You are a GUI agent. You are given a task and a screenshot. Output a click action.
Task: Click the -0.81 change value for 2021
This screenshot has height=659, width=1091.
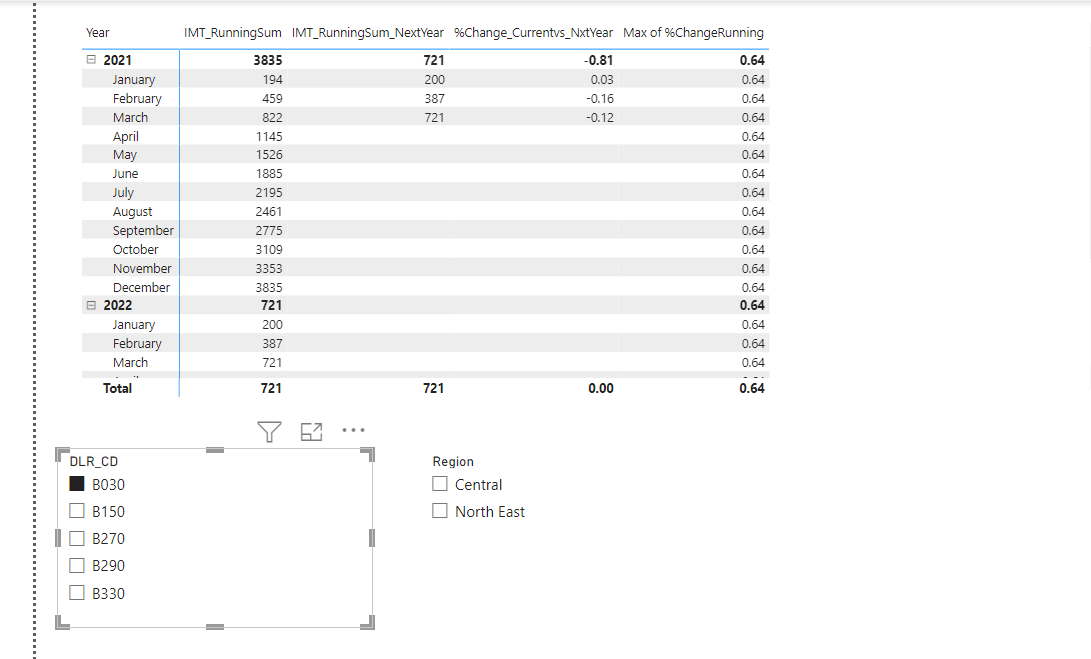[x=598, y=61]
